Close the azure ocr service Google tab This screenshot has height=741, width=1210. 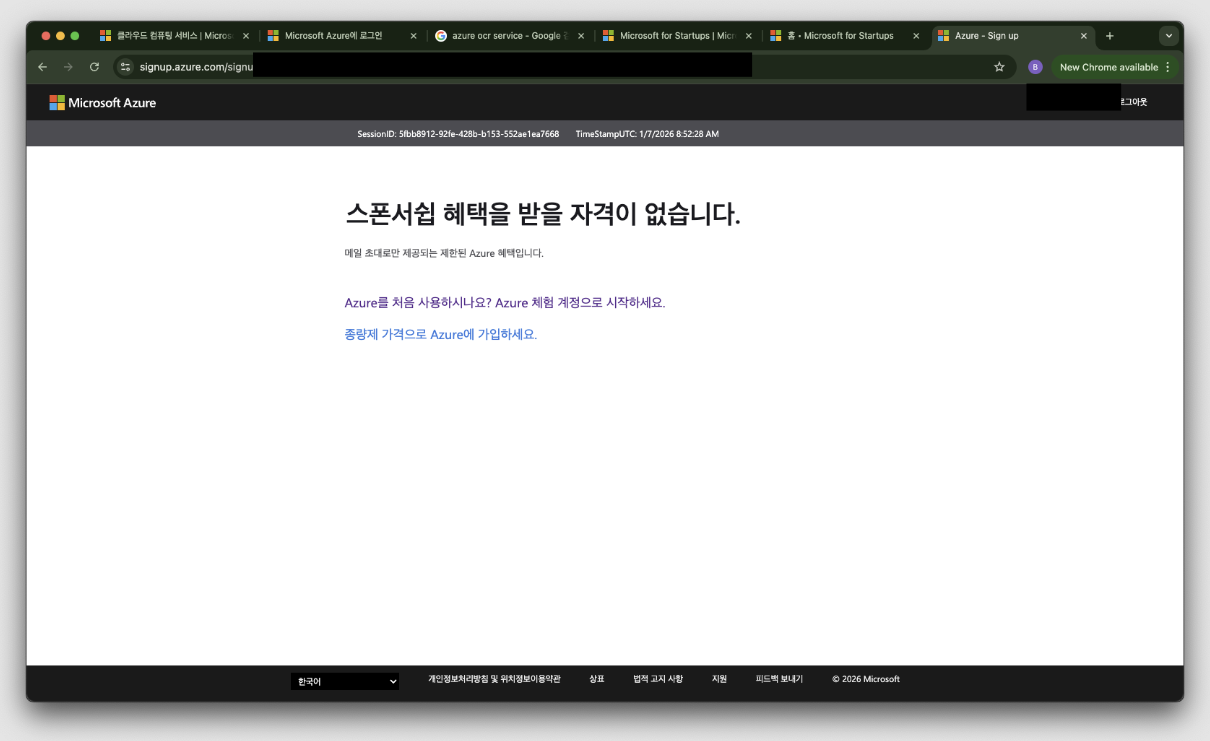(581, 36)
